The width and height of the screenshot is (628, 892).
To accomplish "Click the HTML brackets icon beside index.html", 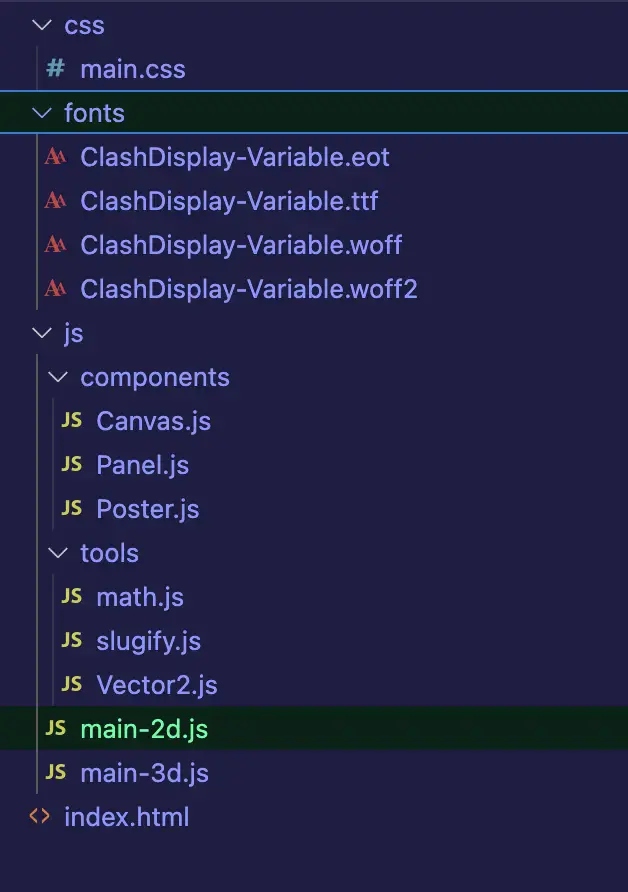I will coord(40,817).
